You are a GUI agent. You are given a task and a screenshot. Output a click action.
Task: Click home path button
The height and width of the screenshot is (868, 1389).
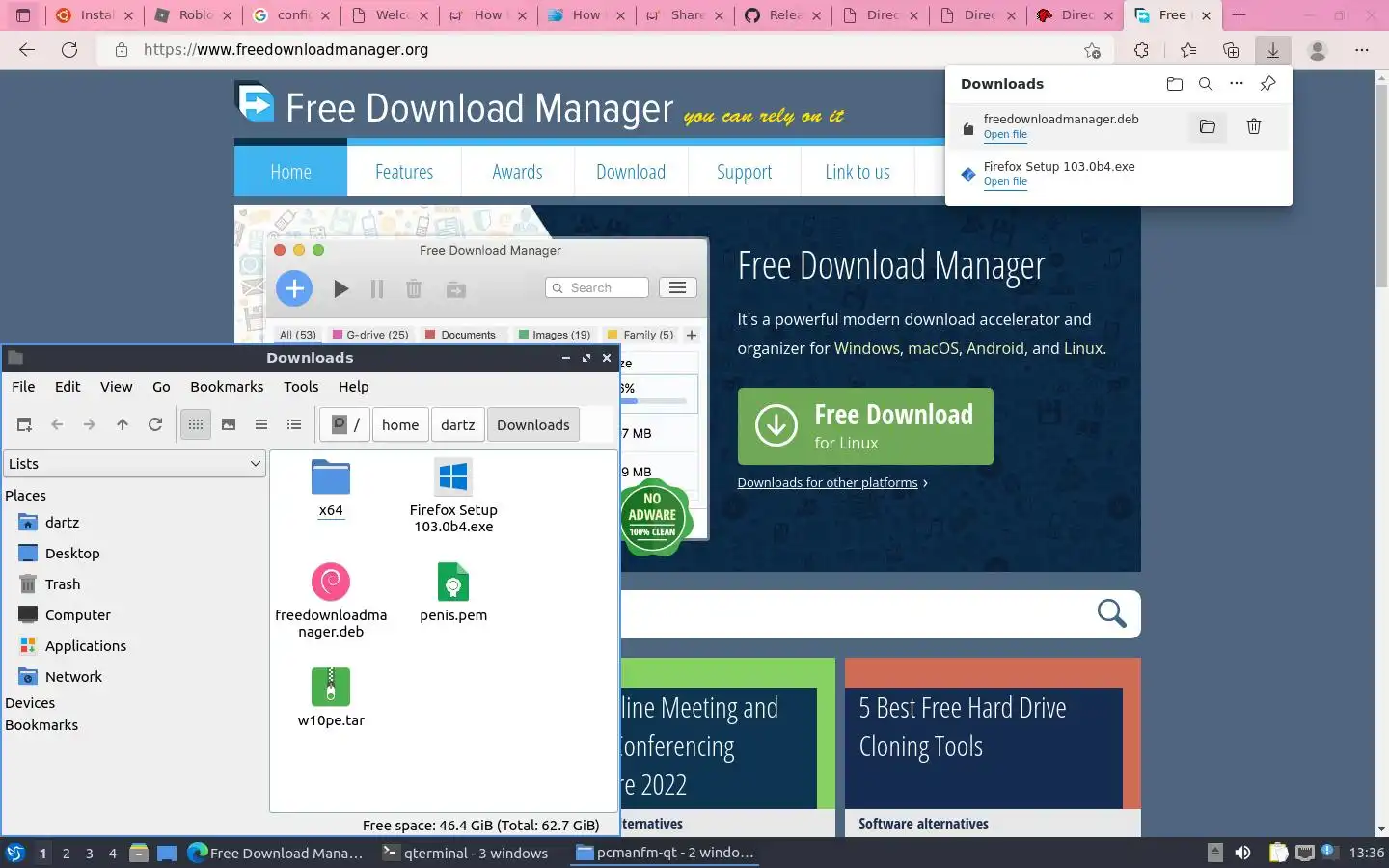pos(400,424)
